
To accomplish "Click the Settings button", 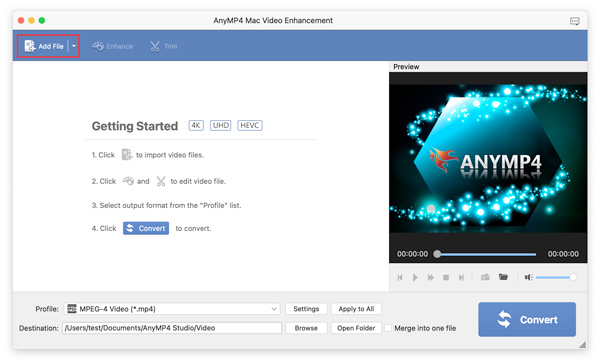I will click(306, 309).
